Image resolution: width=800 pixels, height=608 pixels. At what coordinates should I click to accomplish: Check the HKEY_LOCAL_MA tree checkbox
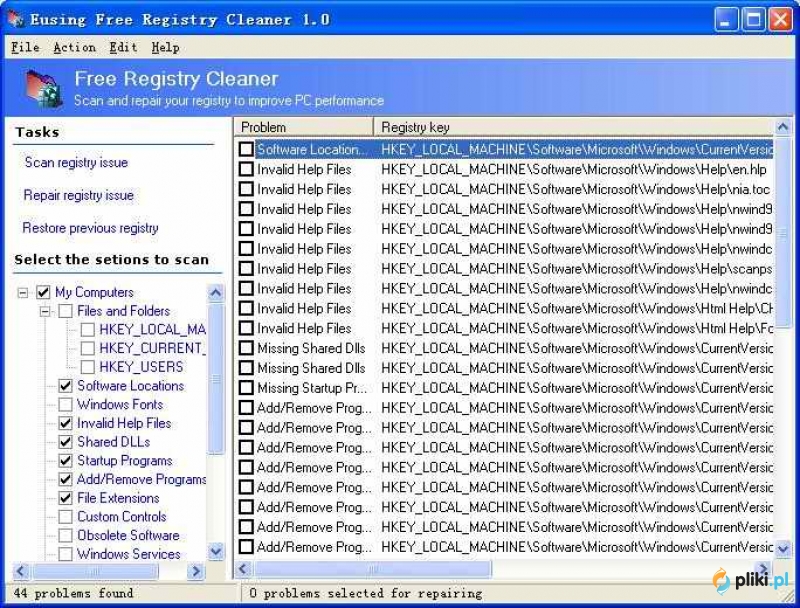(87, 330)
